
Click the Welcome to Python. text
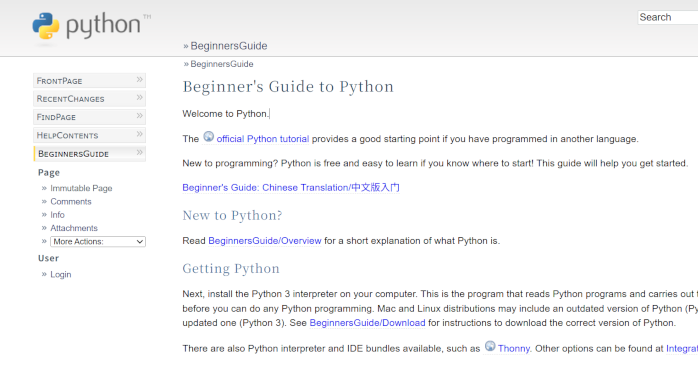click(226, 114)
